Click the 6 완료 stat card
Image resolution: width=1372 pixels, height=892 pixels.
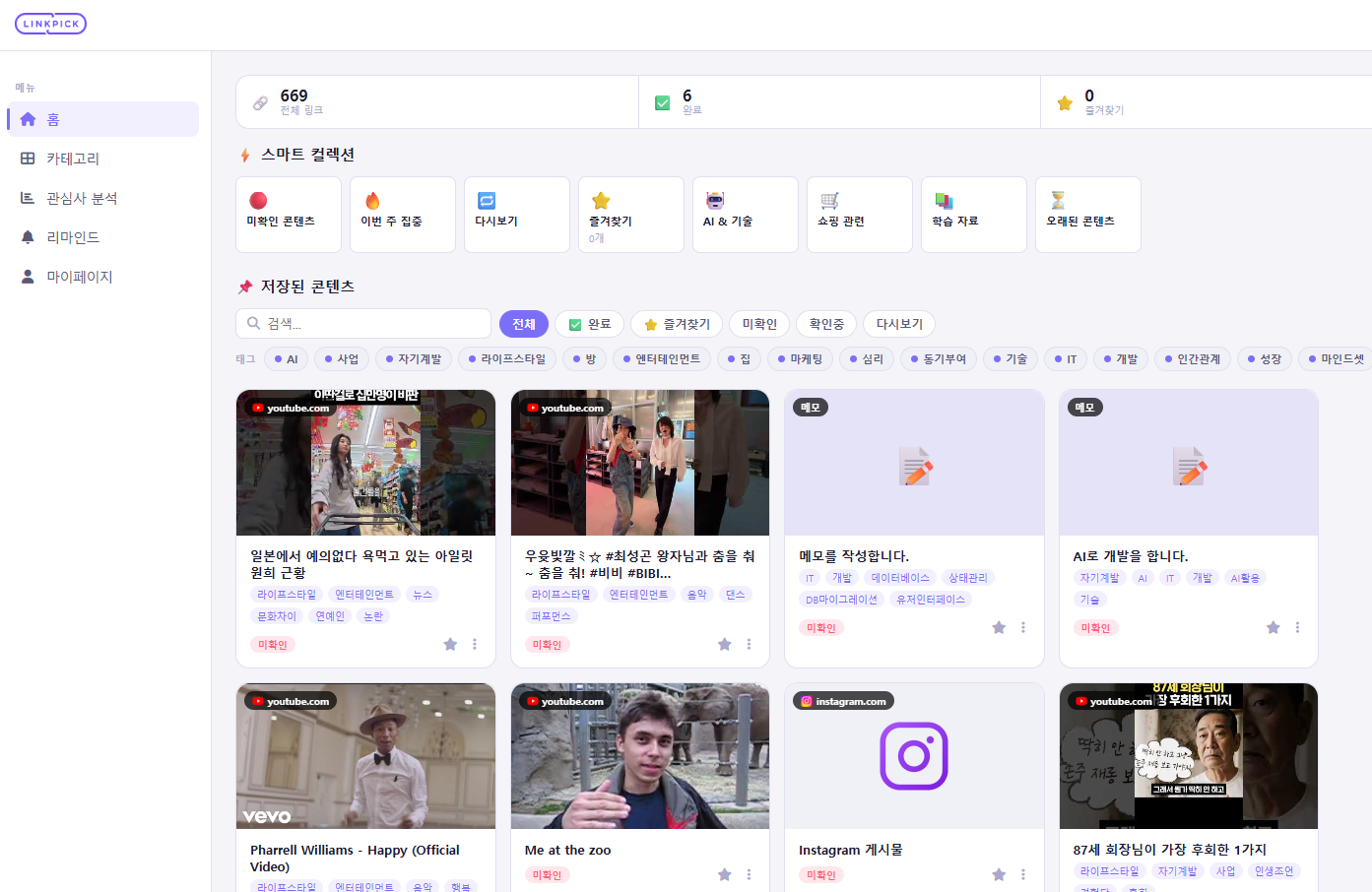(x=839, y=102)
